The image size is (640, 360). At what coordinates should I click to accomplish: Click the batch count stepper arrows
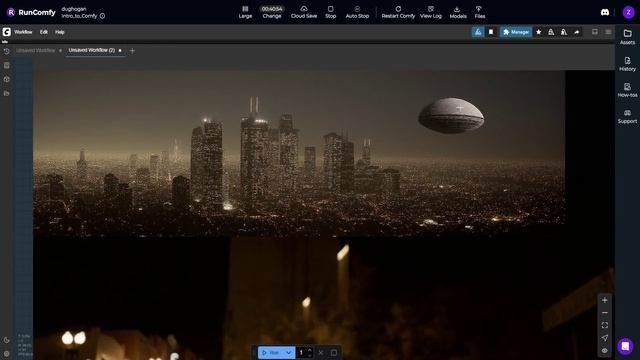tap(310, 352)
